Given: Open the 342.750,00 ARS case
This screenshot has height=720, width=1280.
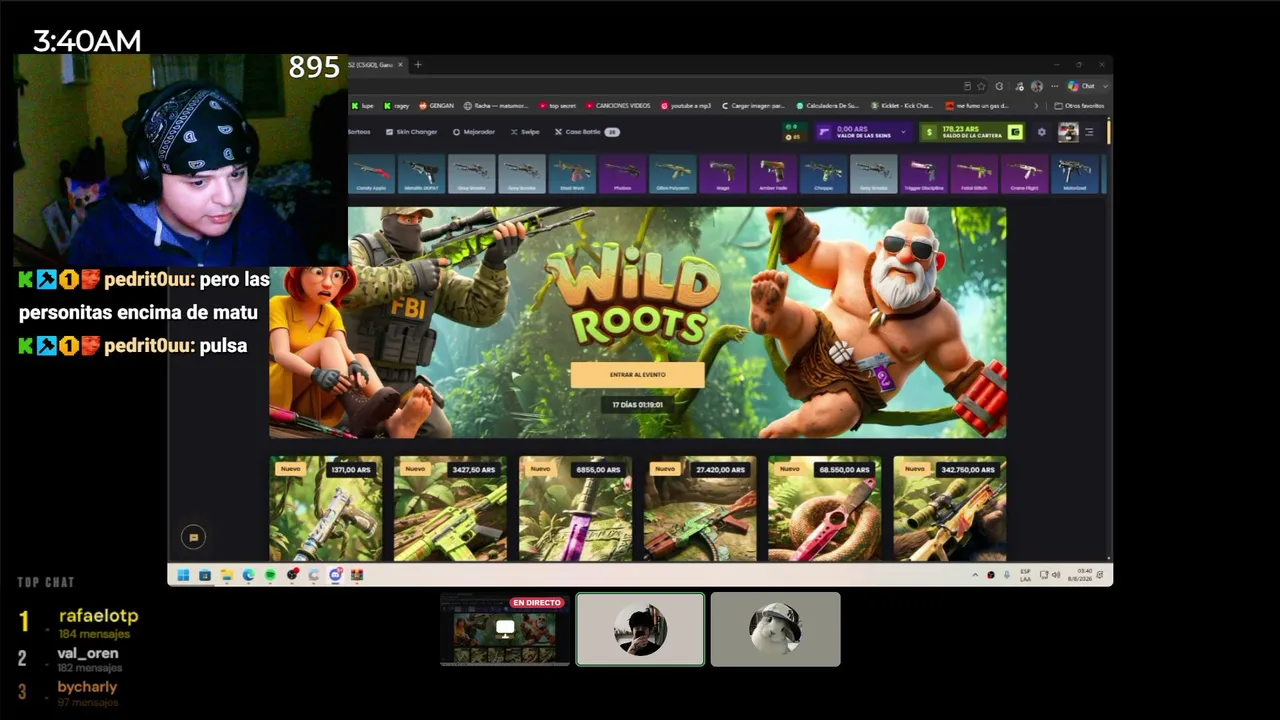Looking at the screenshot, I should point(950,508).
